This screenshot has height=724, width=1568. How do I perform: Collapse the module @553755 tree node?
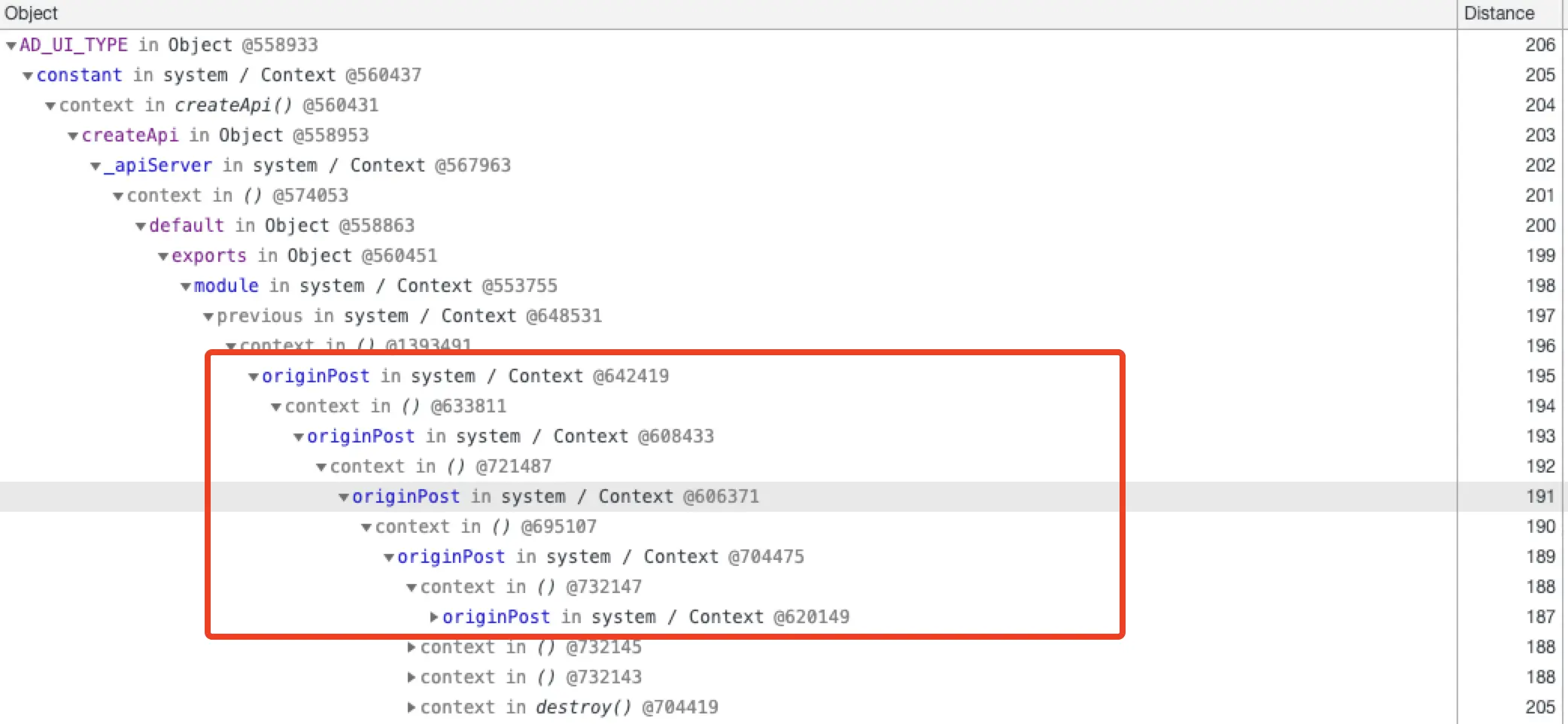186,287
